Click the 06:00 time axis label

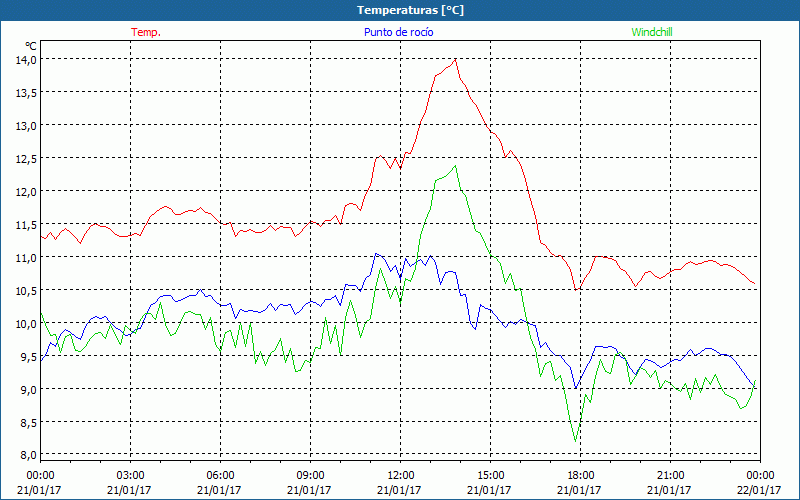(x=220, y=475)
